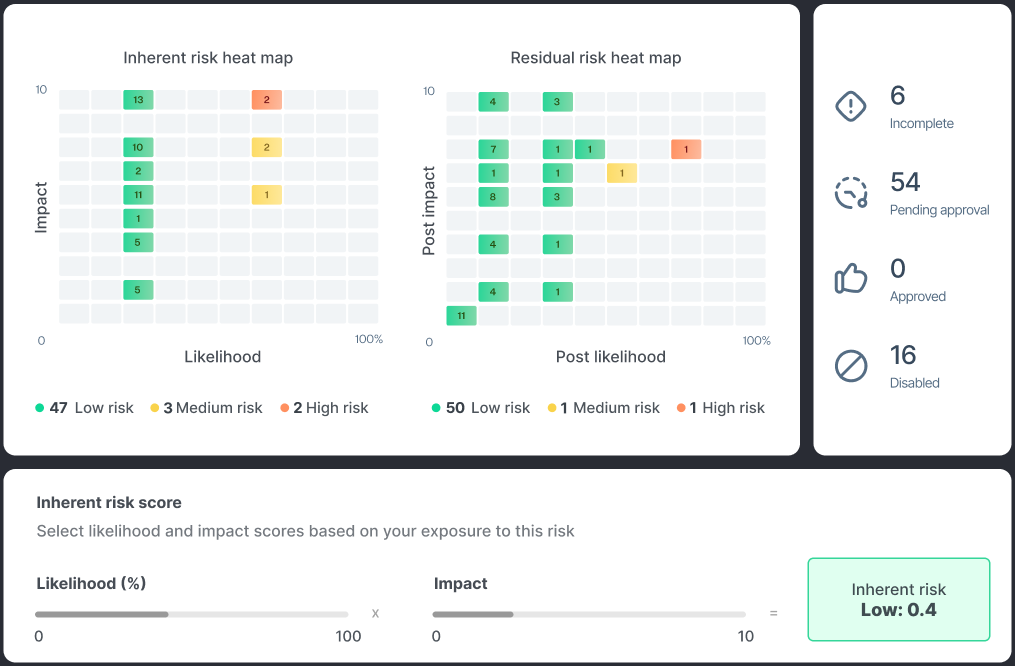Open the 16 Disabled count
Viewport: 1015px width, 666px height.
click(903, 355)
